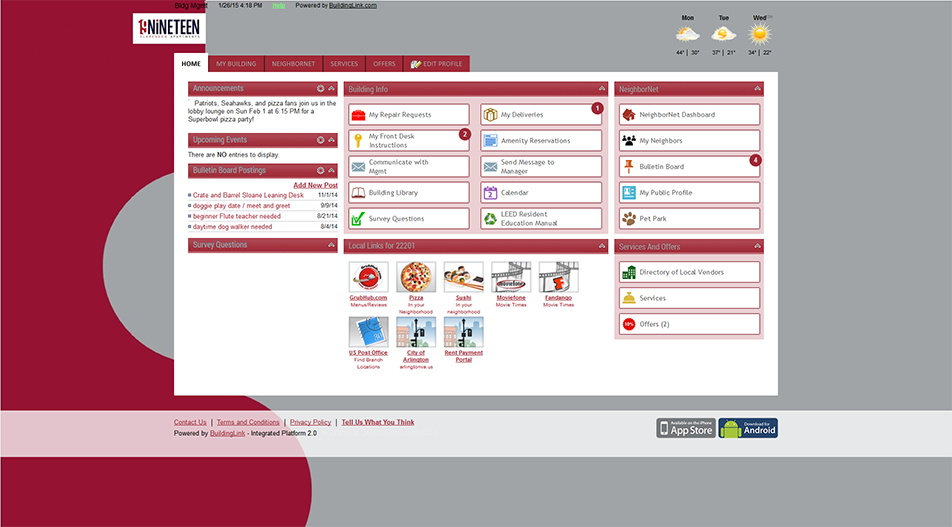Collapse the Bulletin Board Postings panel
Screen dimensions: 952x527
332,171
